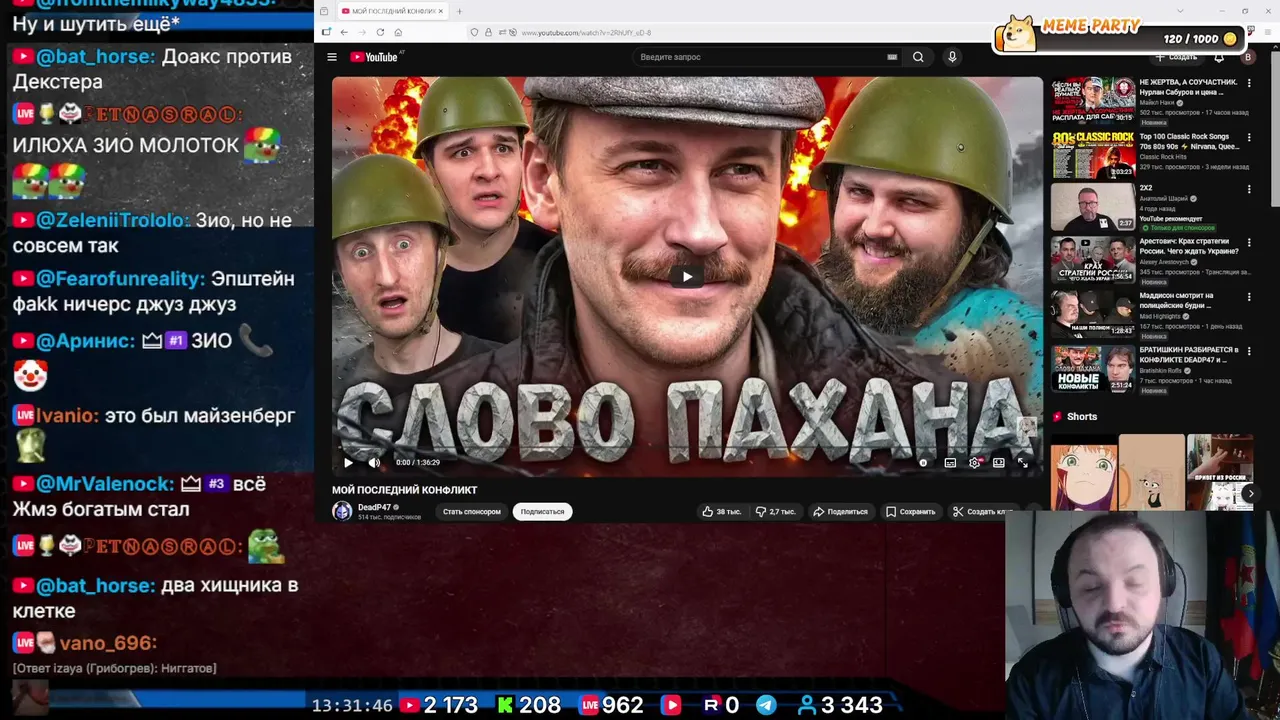The width and height of the screenshot is (1280, 720).
Task: Open the 'НЕ ЖЕРТВА, А СОУЧАСТНИК' video thumbnail
Action: coord(1093,100)
